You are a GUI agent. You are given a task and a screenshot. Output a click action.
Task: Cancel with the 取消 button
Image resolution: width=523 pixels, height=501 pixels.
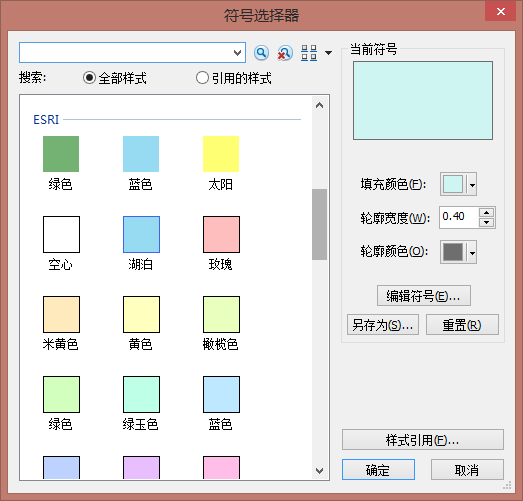pyautogui.click(x=467, y=470)
